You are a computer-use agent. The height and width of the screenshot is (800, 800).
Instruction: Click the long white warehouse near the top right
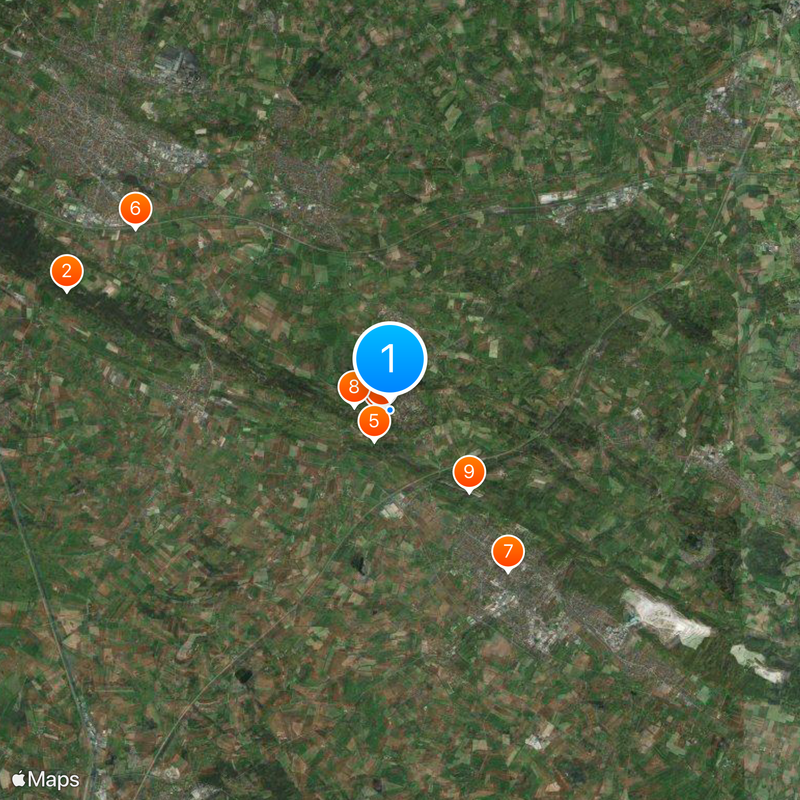click(557, 196)
